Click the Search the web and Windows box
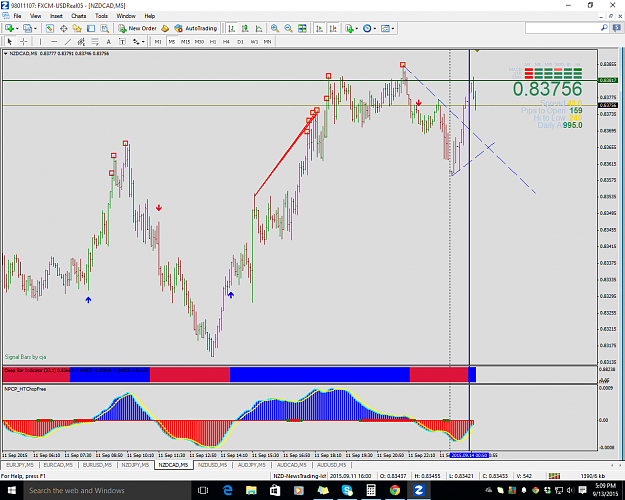The width and height of the screenshot is (625, 500). (x=107, y=490)
